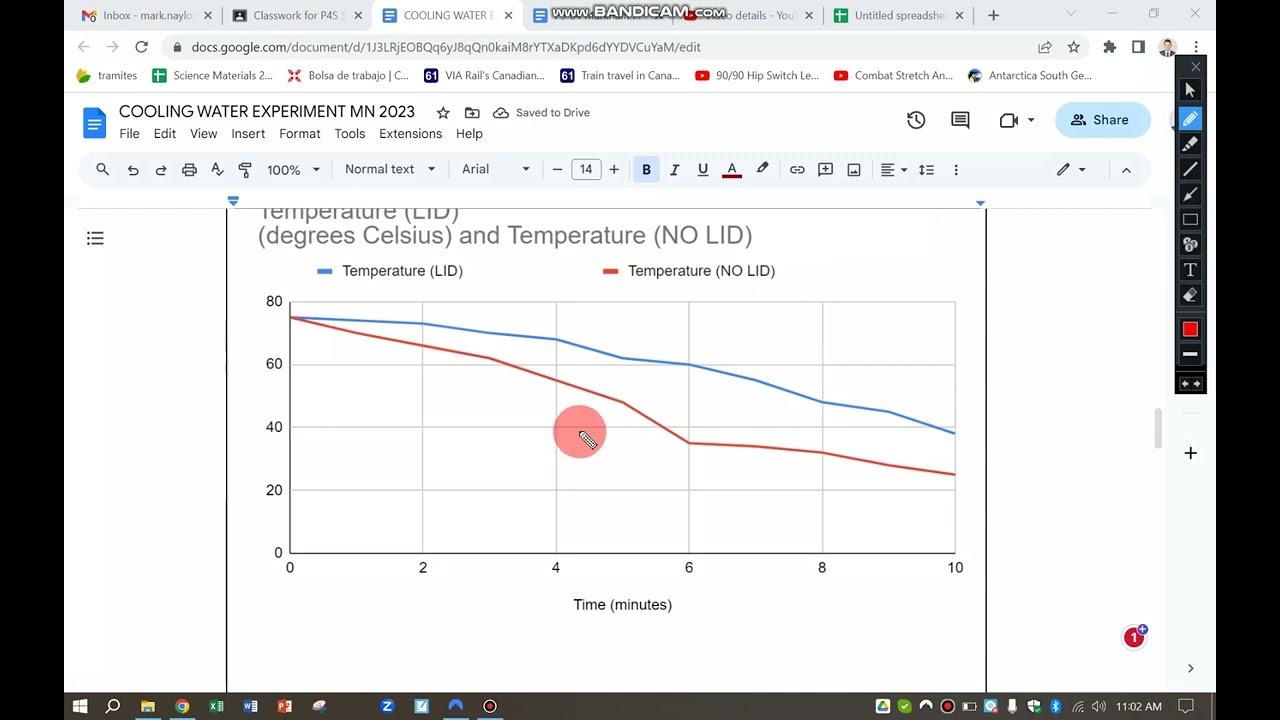Open the Format menu

[x=300, y=134]
